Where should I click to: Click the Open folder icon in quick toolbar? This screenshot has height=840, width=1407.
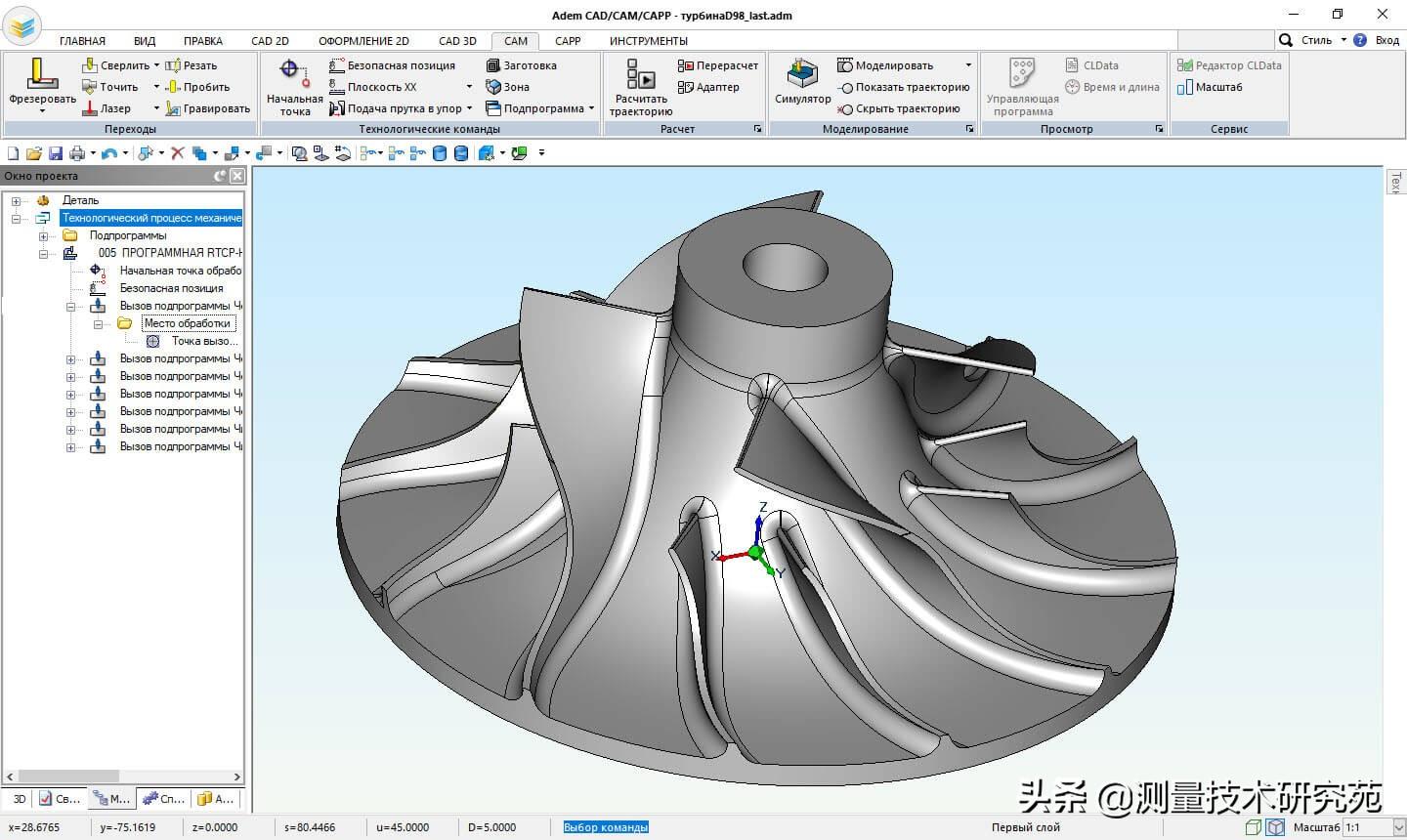pos(34,153)
